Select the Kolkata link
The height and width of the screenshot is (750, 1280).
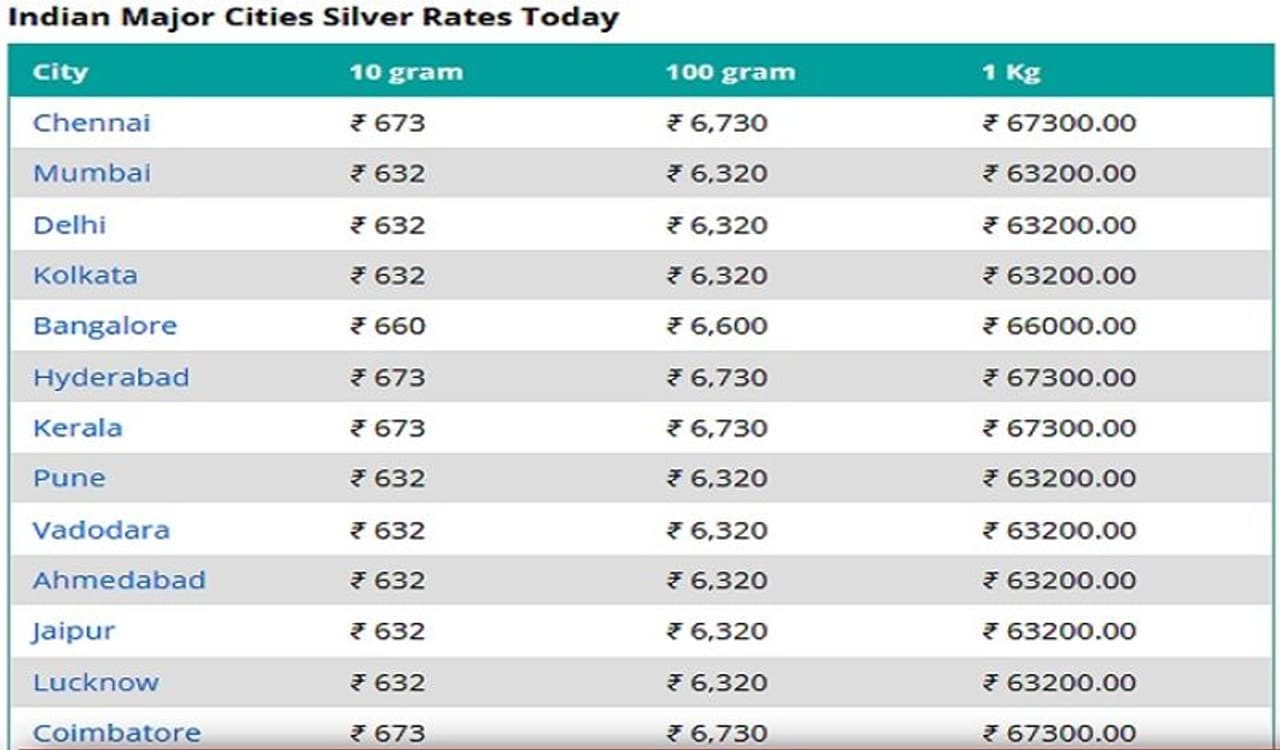[85, 275]
